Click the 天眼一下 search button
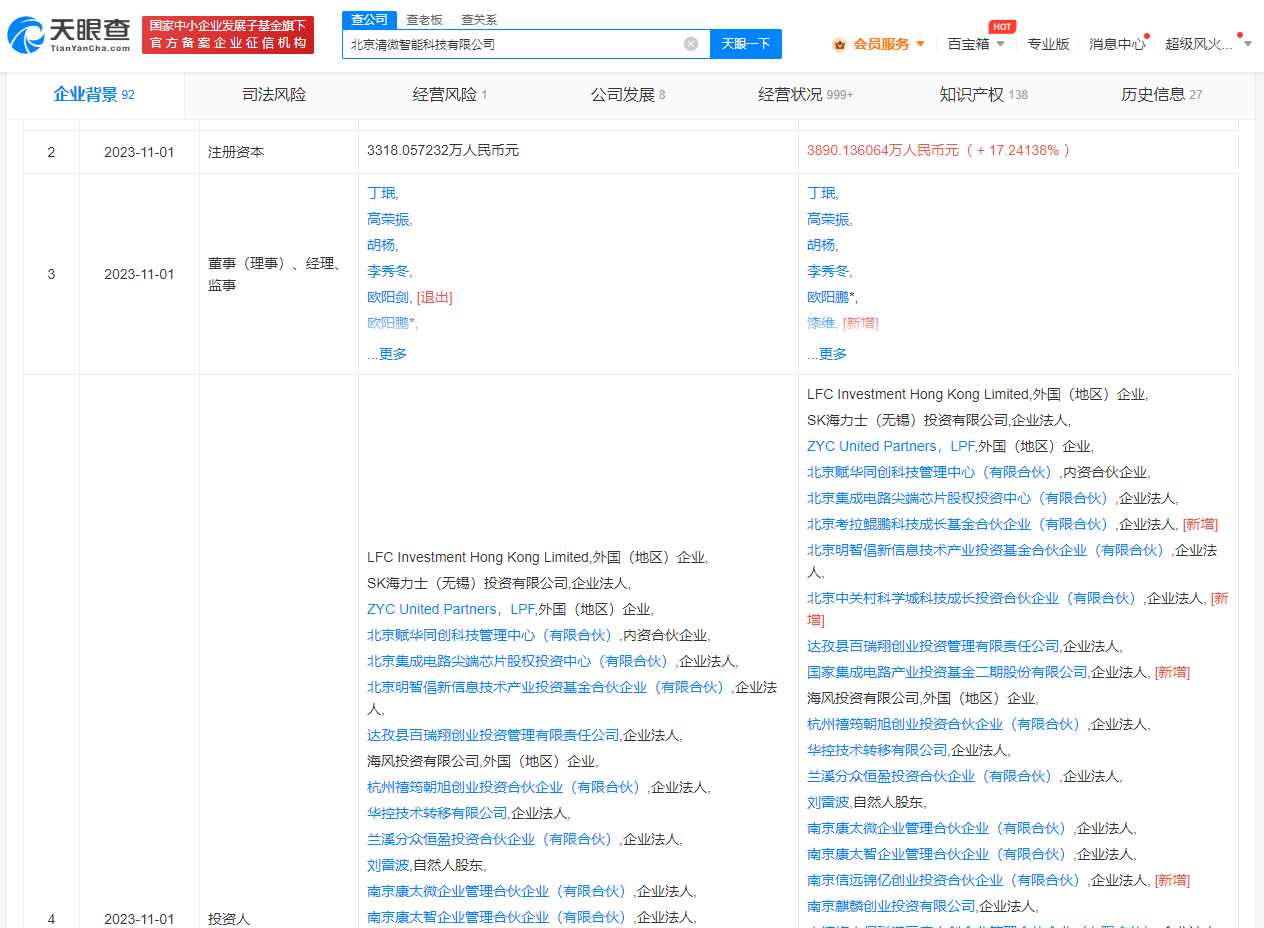The image size is (1264, 928). pyautogui.click(x=746, y=44)
